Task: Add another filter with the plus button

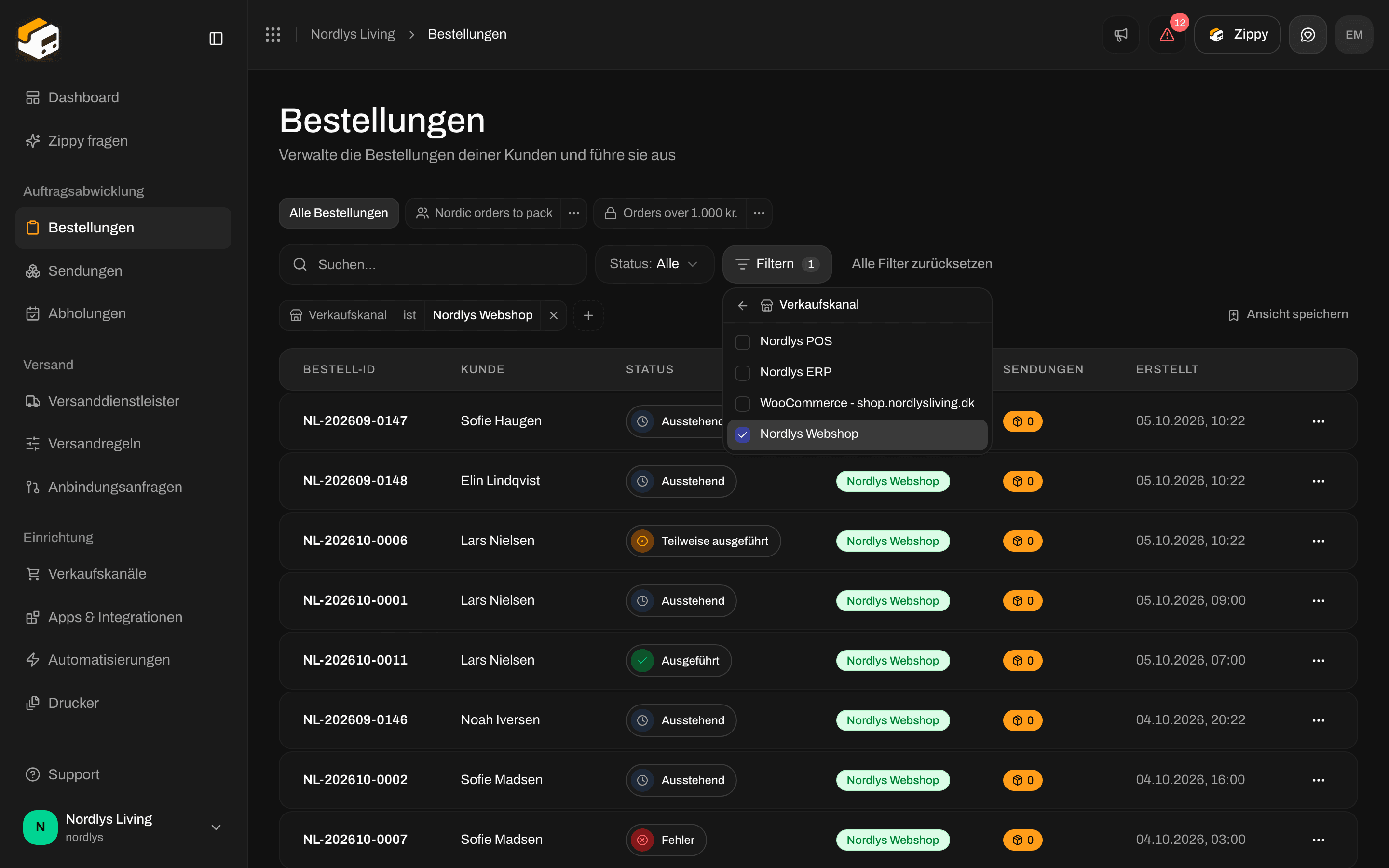Action: [x=588, y=315]
